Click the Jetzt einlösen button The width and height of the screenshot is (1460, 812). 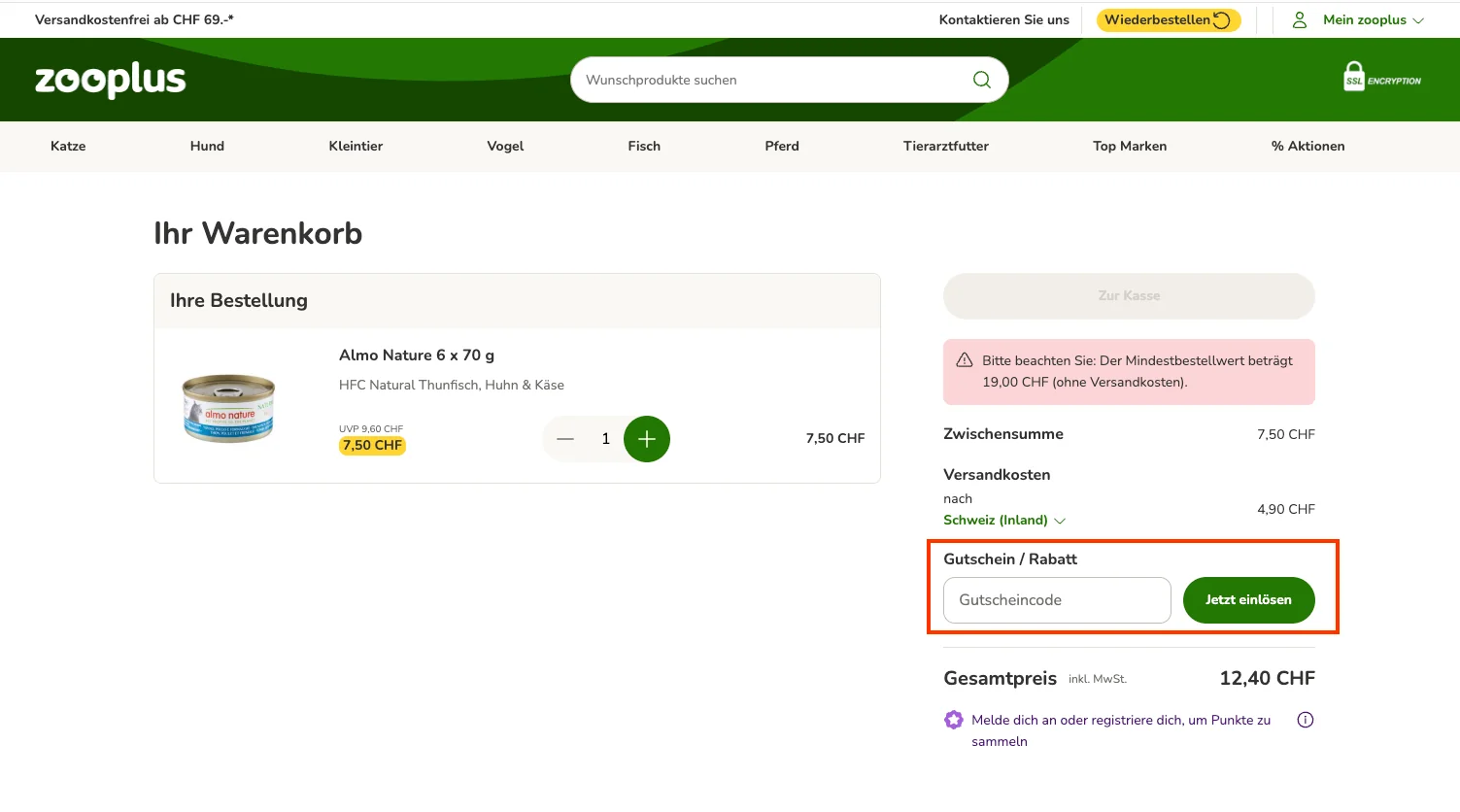tap(1248, 600)
